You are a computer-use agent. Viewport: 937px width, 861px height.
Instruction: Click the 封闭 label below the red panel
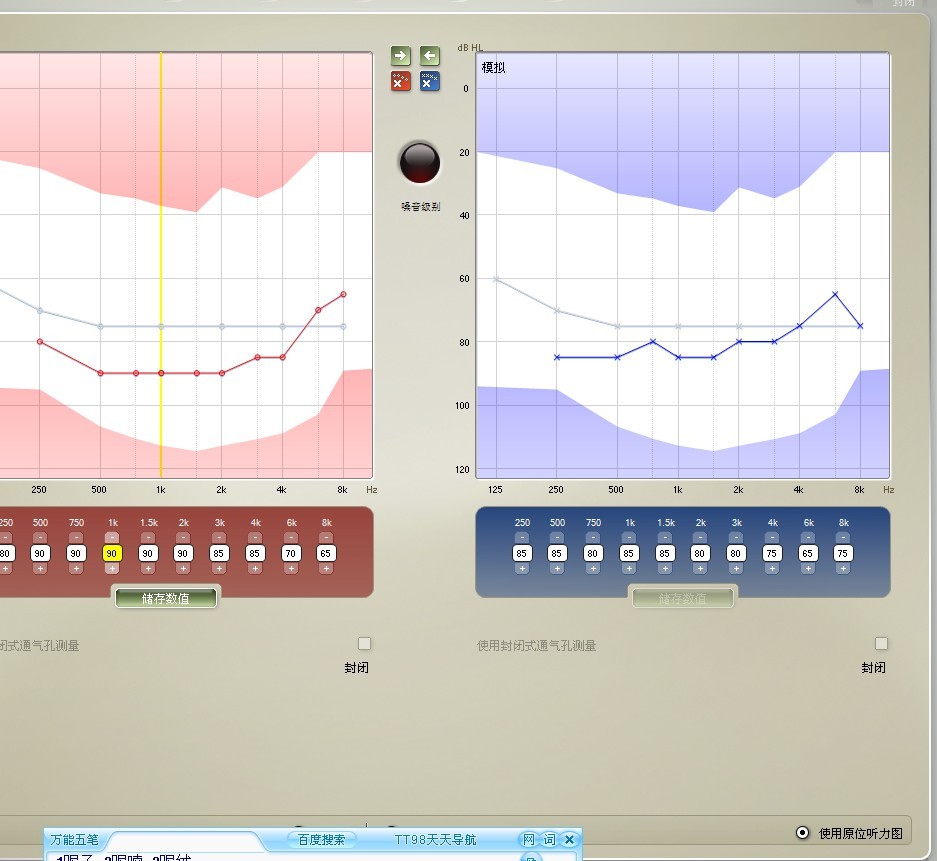pyautogui.click(x=357, y=668)
